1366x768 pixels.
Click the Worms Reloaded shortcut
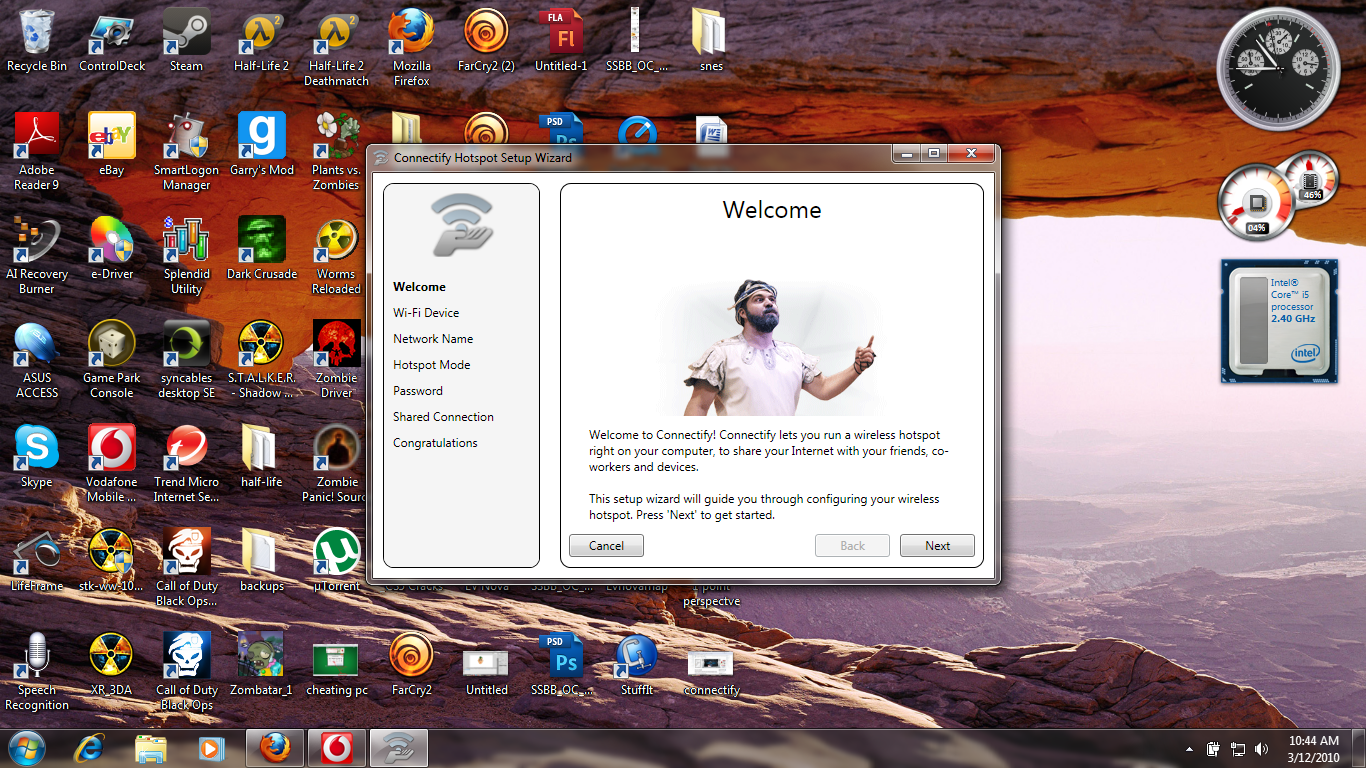click(336, 256)
